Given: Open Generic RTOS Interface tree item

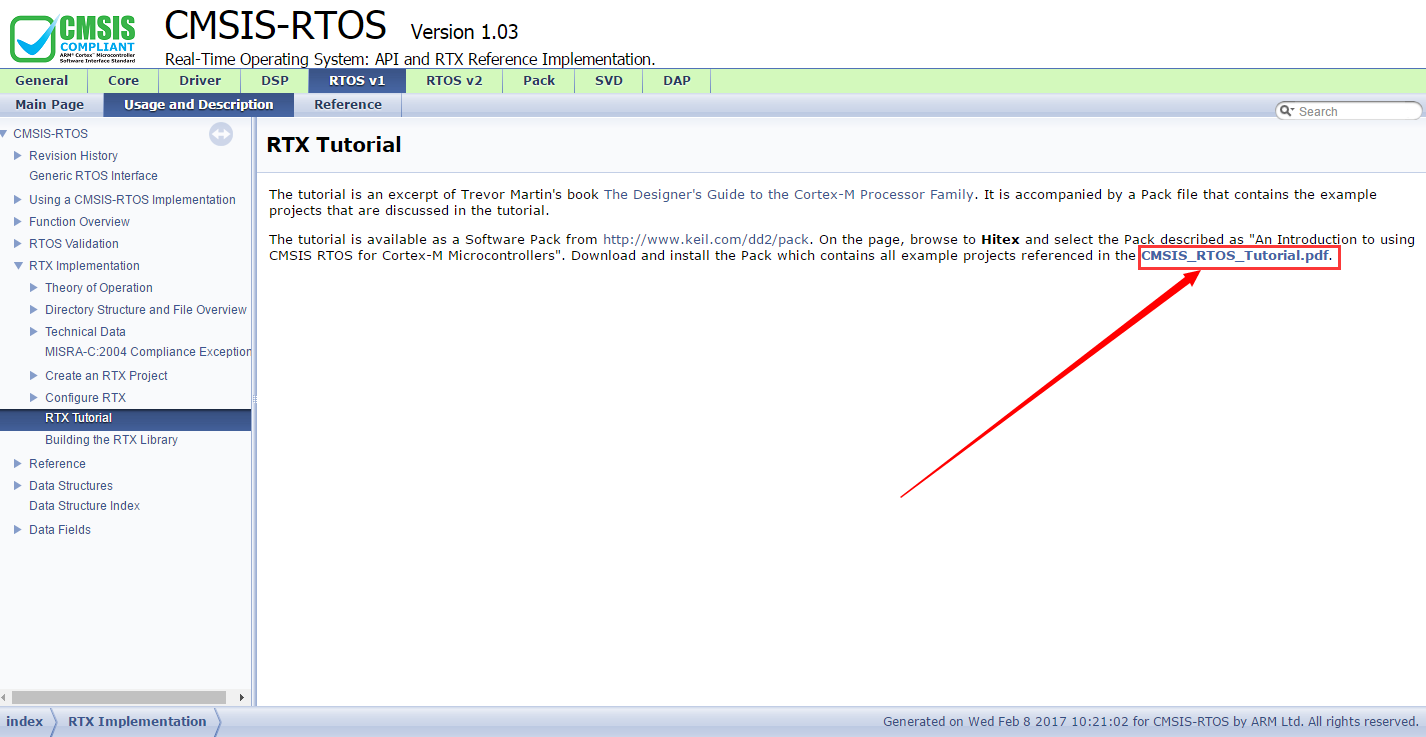Looking at the screenshot, I should (93, 176).
